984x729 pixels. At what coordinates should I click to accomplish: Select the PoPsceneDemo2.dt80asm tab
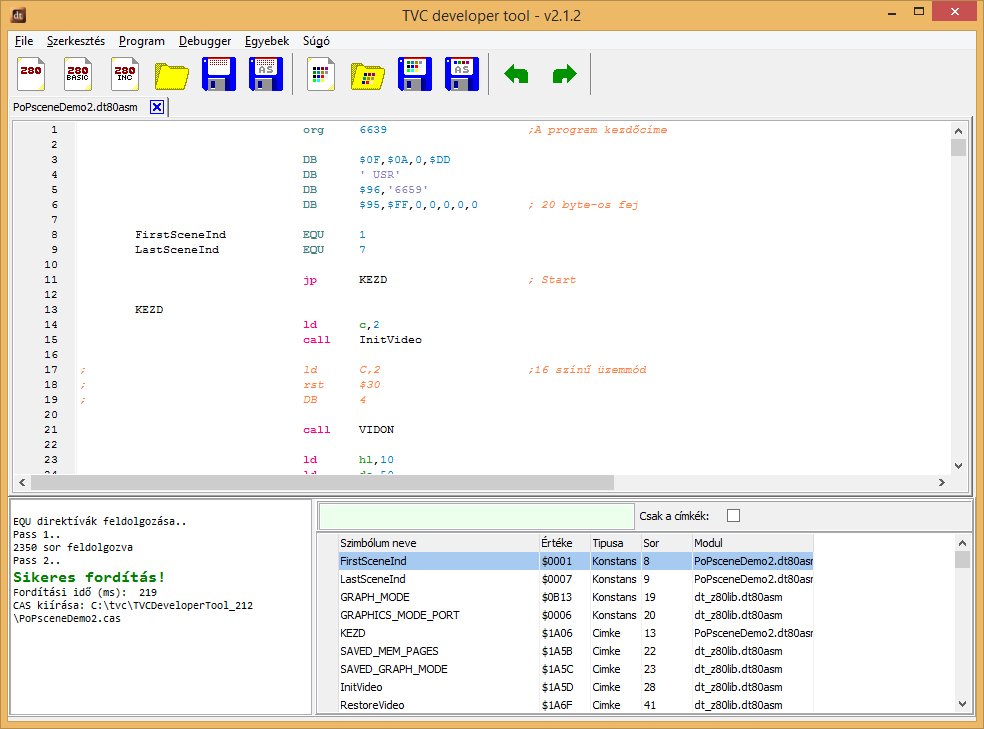pyautogui.click(x=75, y=107)
